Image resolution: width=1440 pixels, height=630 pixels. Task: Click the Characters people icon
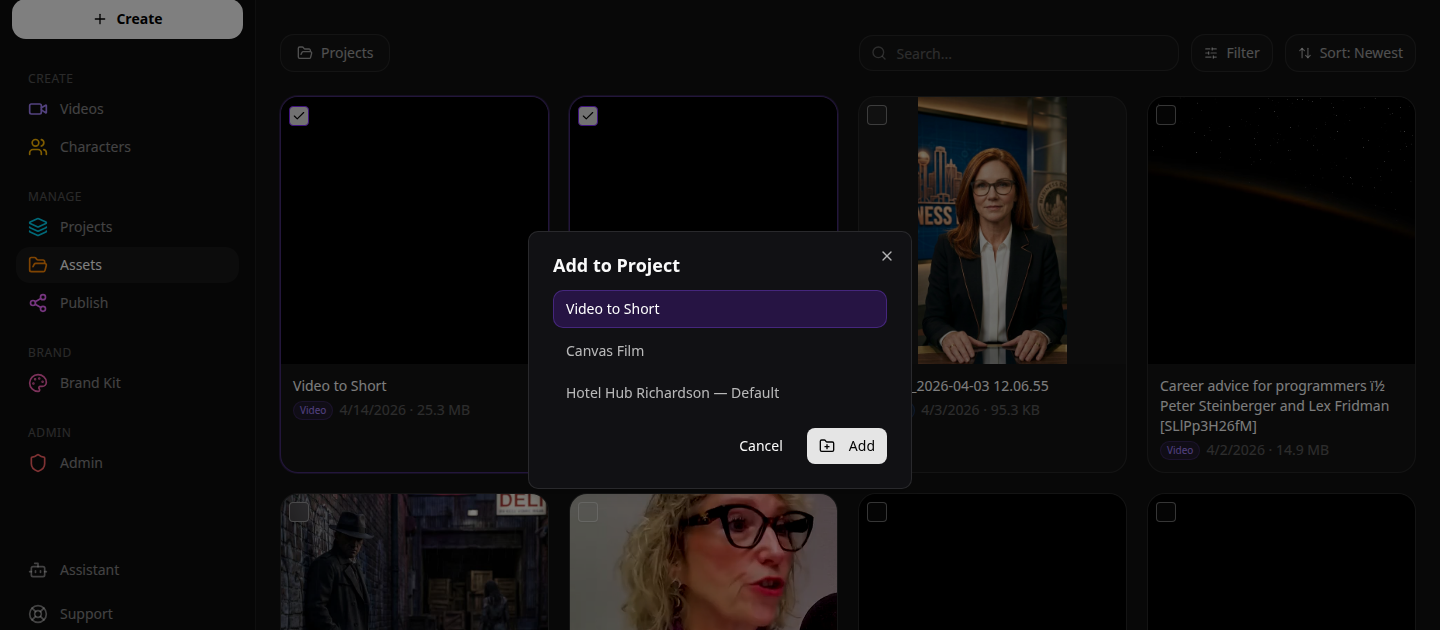point(38,147)
